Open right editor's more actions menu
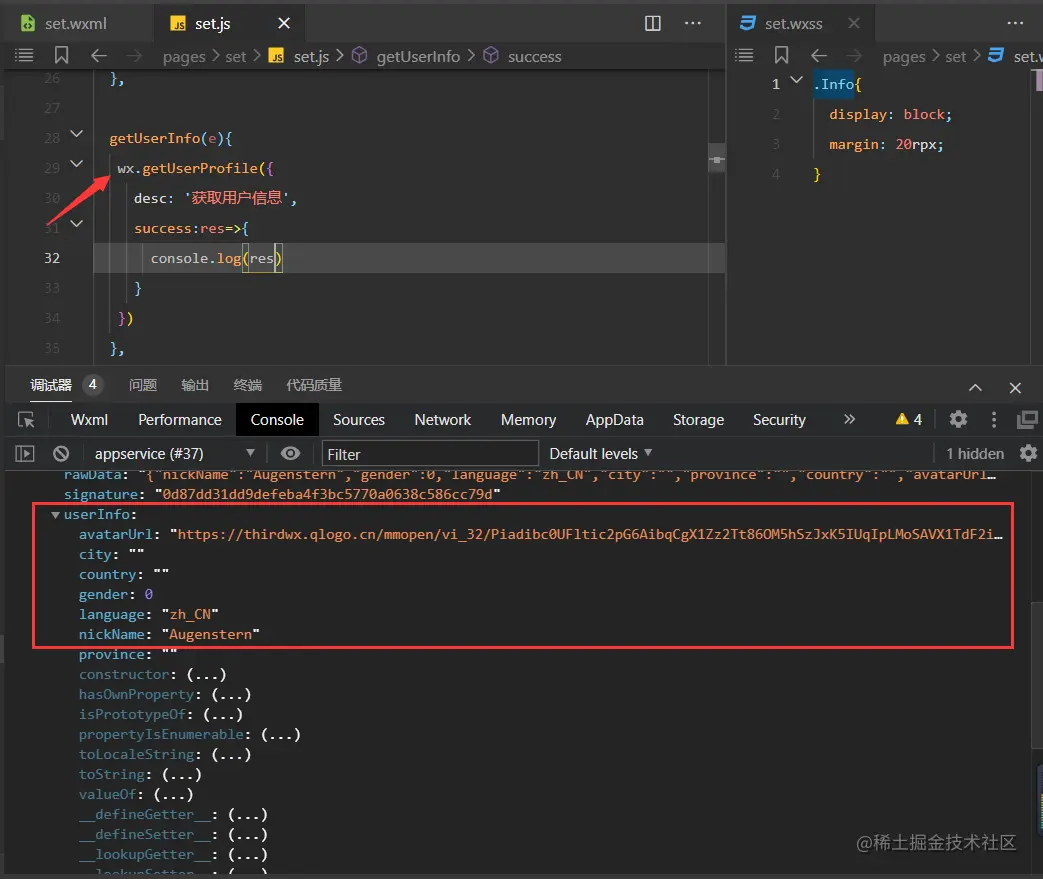This screenshot has width=1043, height=879. click(1015, 23)
